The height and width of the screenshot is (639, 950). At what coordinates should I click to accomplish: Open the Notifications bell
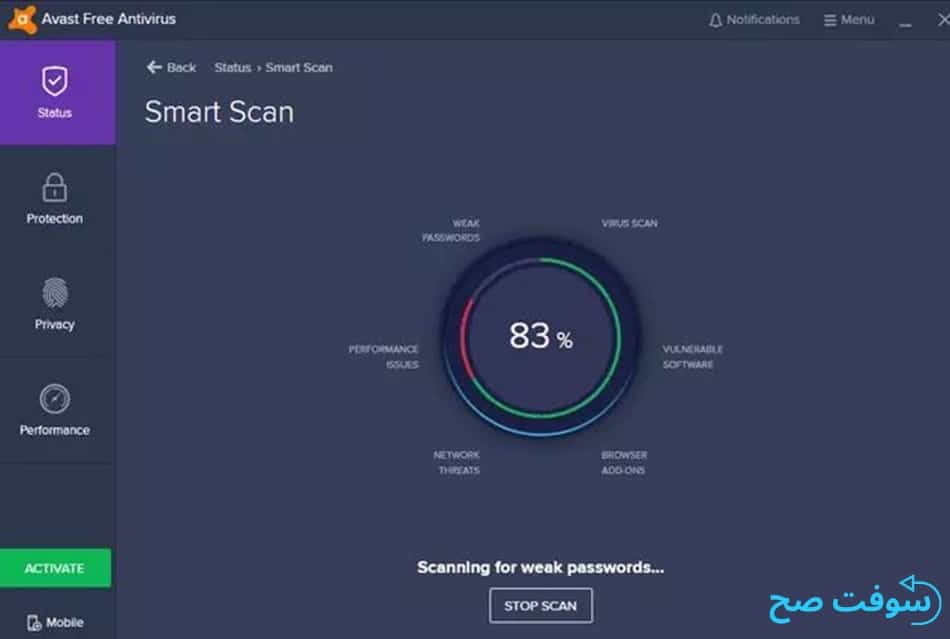[754, 20]
